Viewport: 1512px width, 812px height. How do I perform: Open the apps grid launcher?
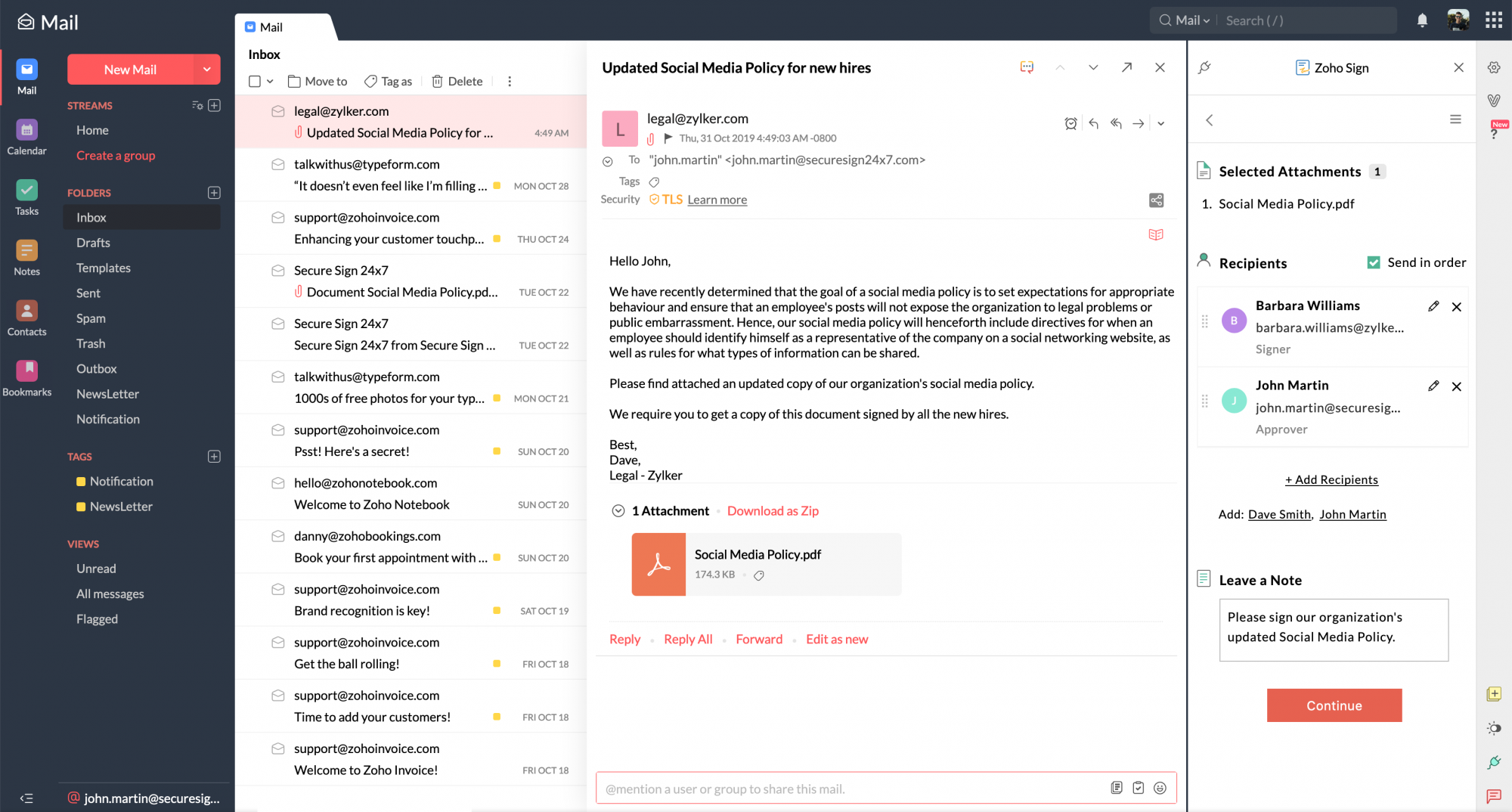1494,20
